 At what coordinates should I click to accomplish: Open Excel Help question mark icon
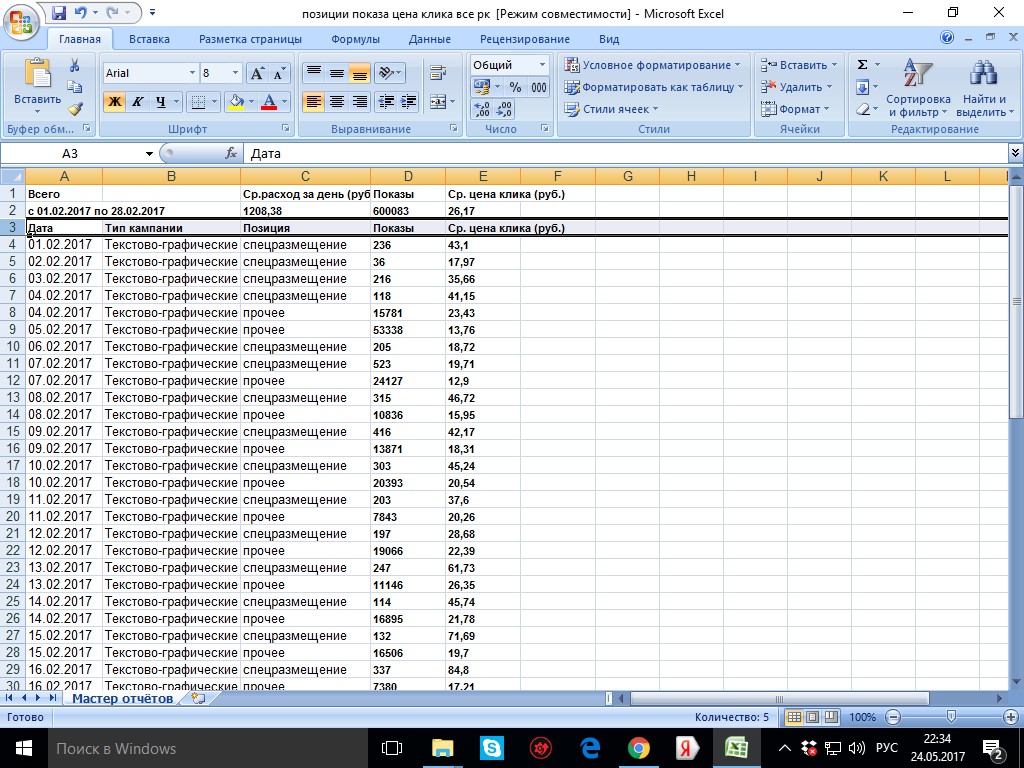tap(947, 38)
